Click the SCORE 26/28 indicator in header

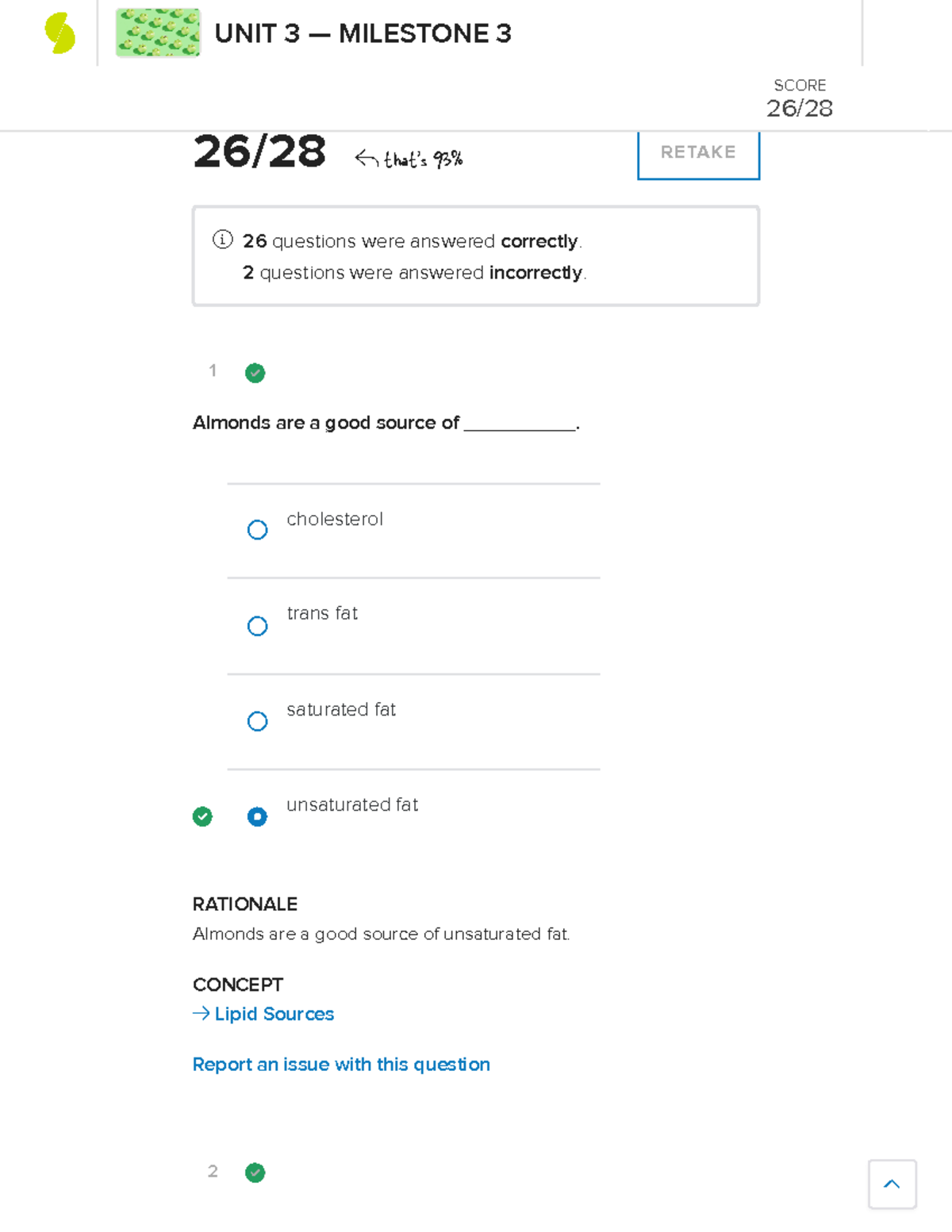point(799,98)
